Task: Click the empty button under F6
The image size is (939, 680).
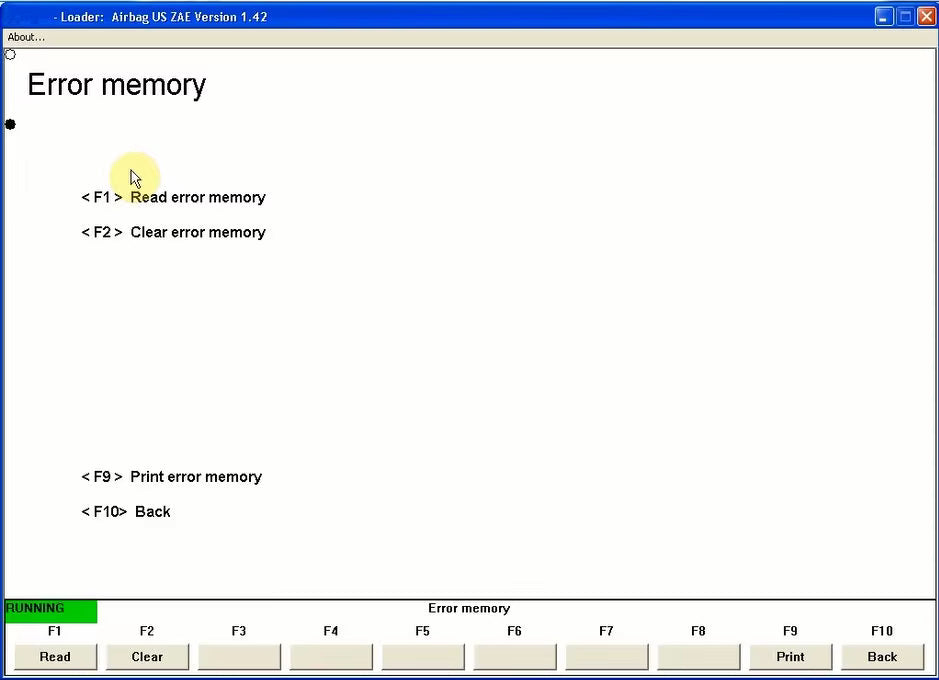Action: click(x=514, y=657)
